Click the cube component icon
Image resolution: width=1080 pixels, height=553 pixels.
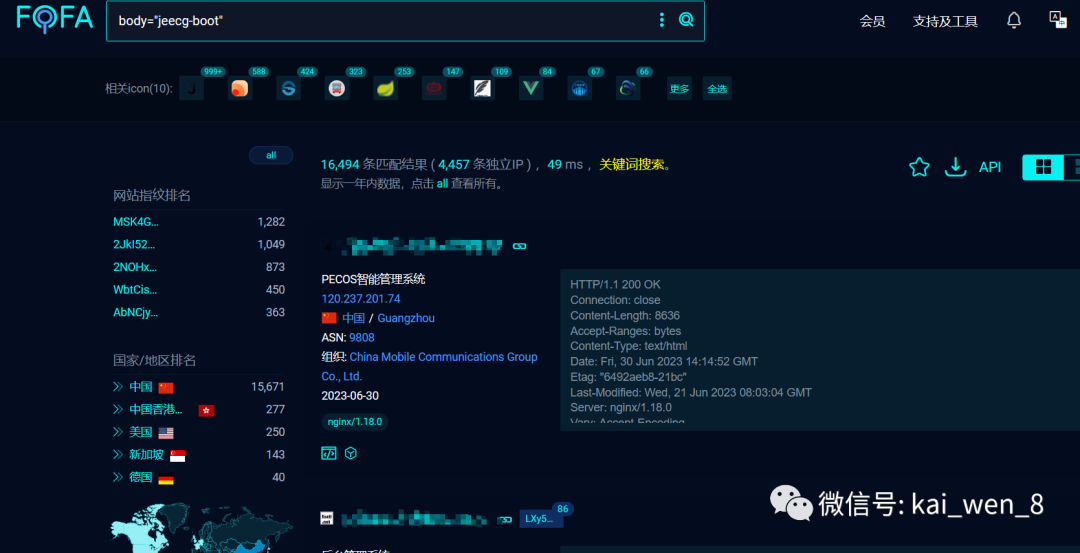tap(351, 453)
